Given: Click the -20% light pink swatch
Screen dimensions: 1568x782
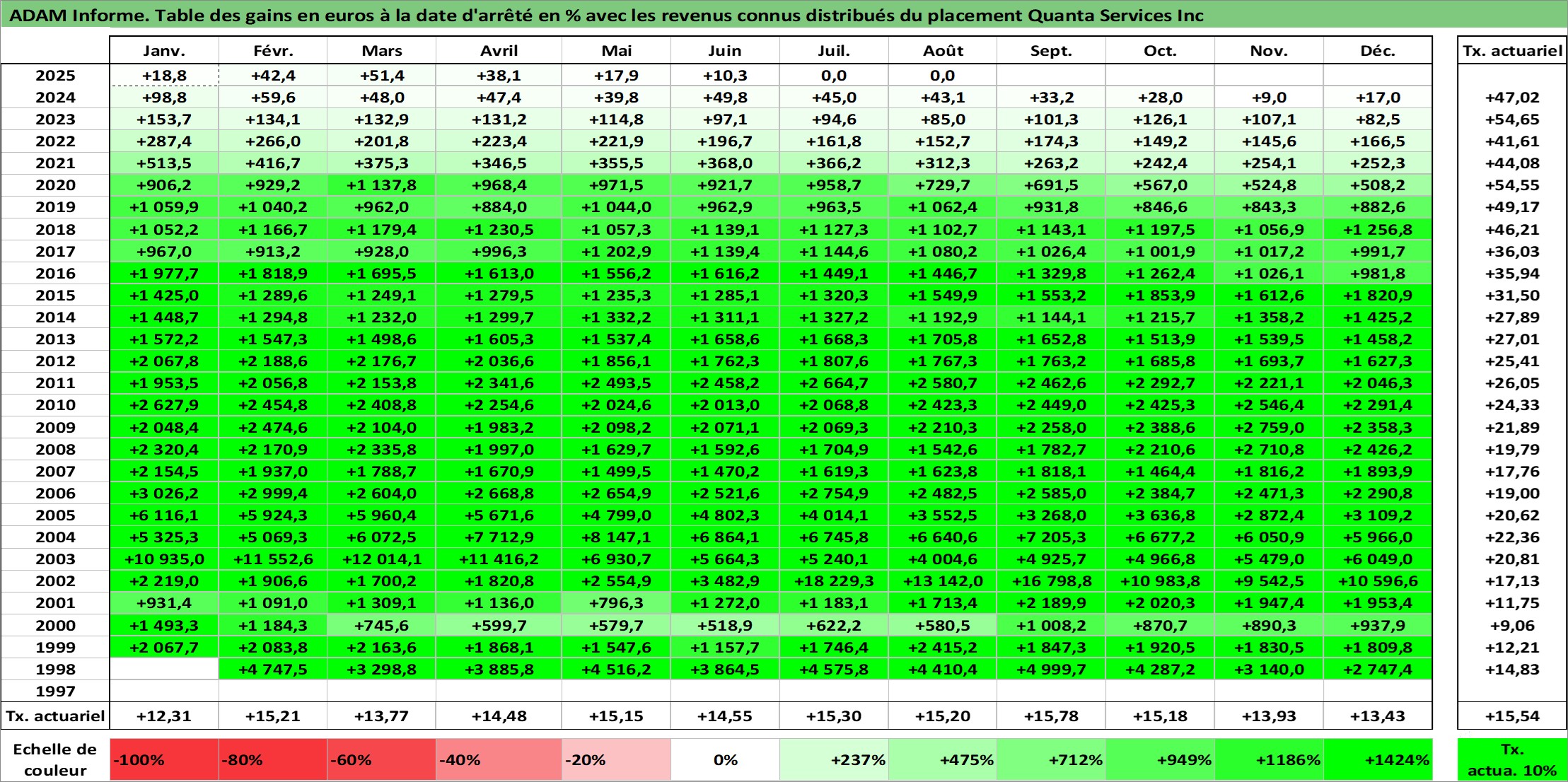Looking at the screenshot, I should pos(616,760).
